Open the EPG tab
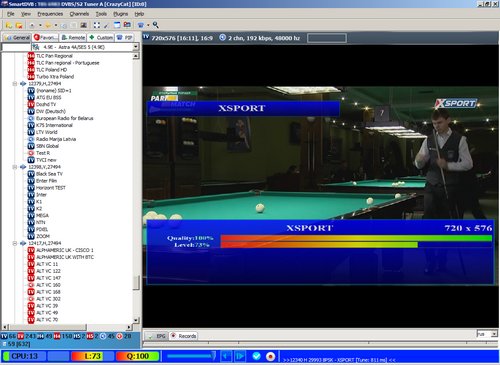 [157, 336]
